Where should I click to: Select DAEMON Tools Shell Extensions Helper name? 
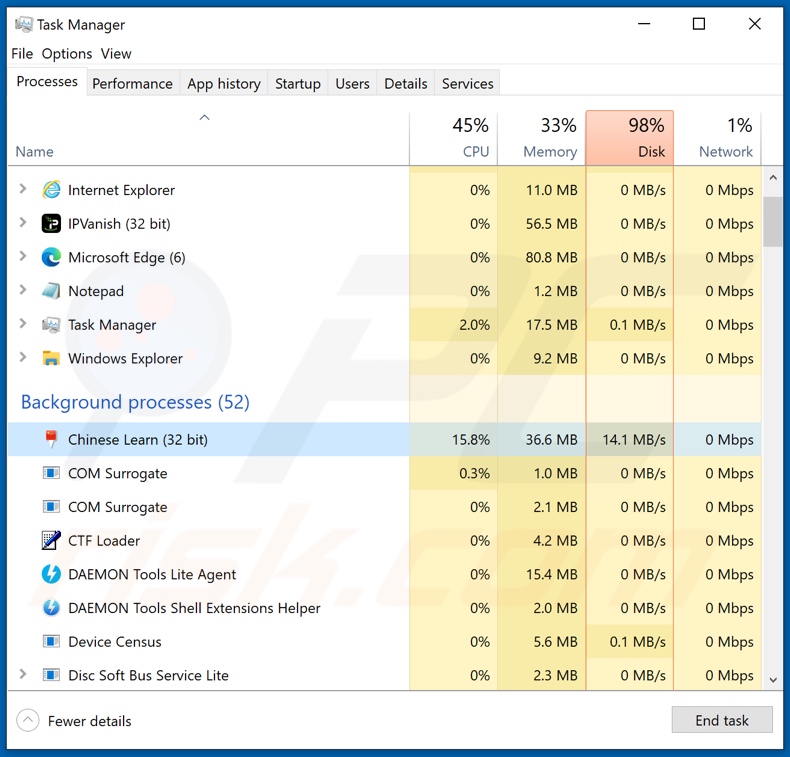(x=194, y=608)
